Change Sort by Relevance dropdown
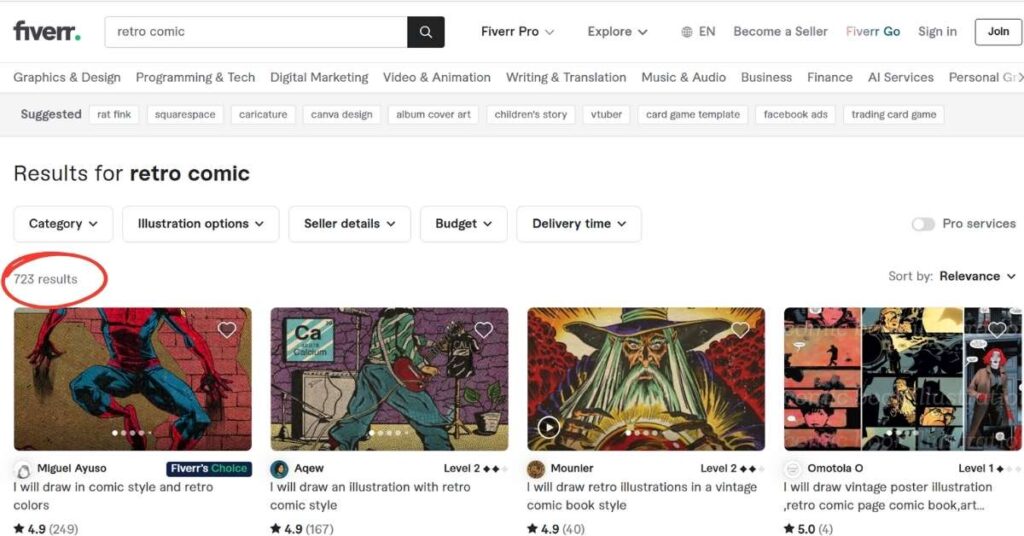 tap(977, 276)
